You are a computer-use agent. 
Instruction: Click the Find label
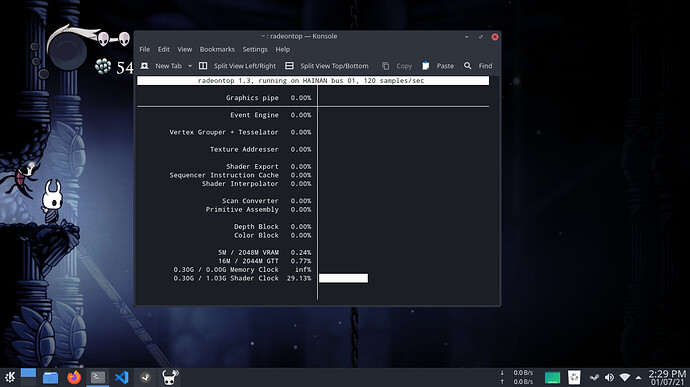pos(485,66)
